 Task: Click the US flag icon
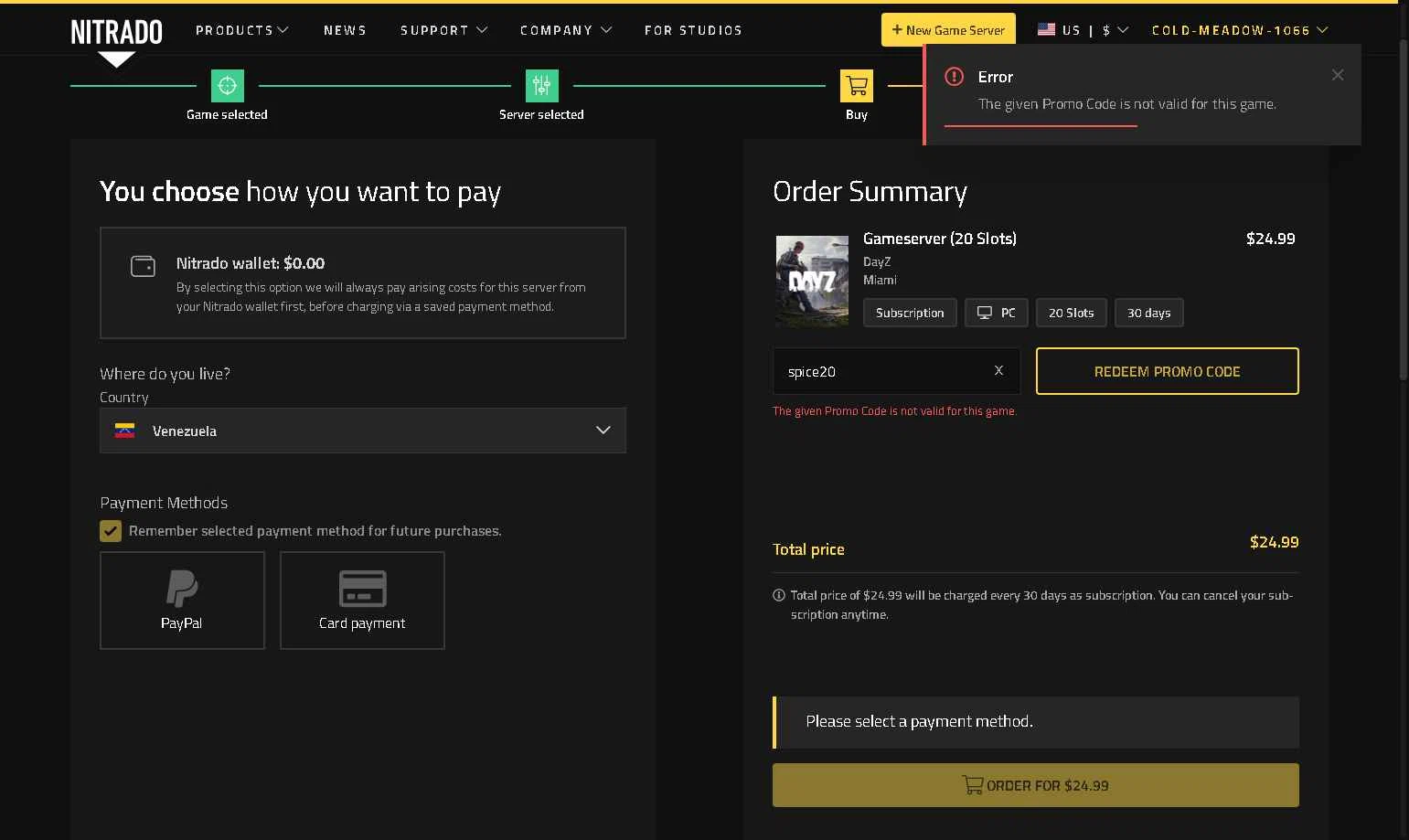pos(1047,30)
